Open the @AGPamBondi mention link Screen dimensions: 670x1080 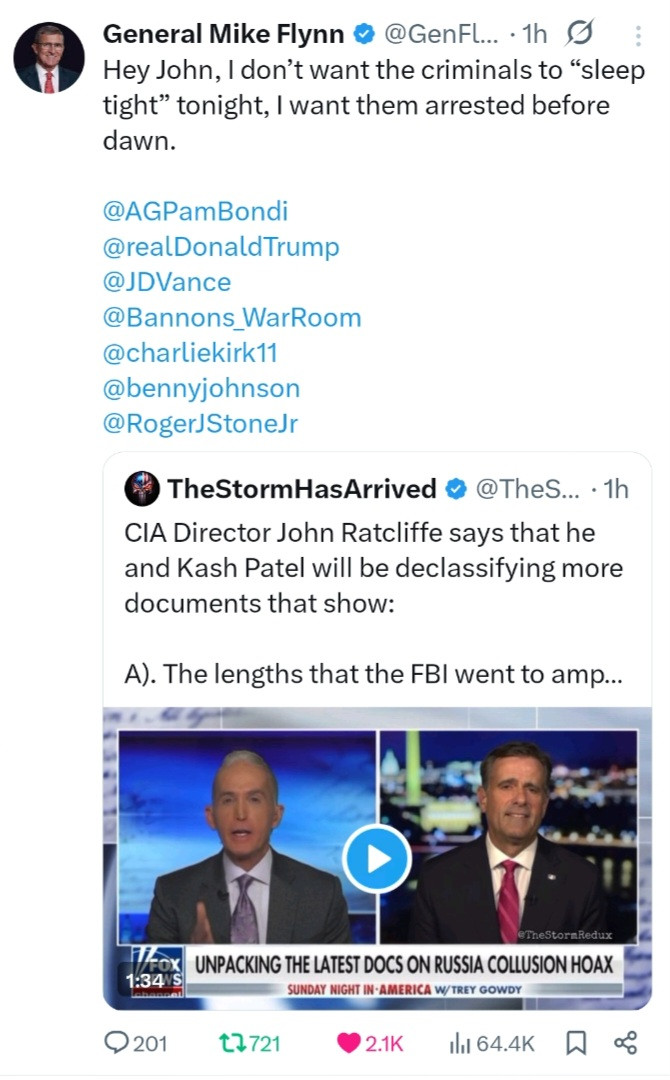pos(195,211)
